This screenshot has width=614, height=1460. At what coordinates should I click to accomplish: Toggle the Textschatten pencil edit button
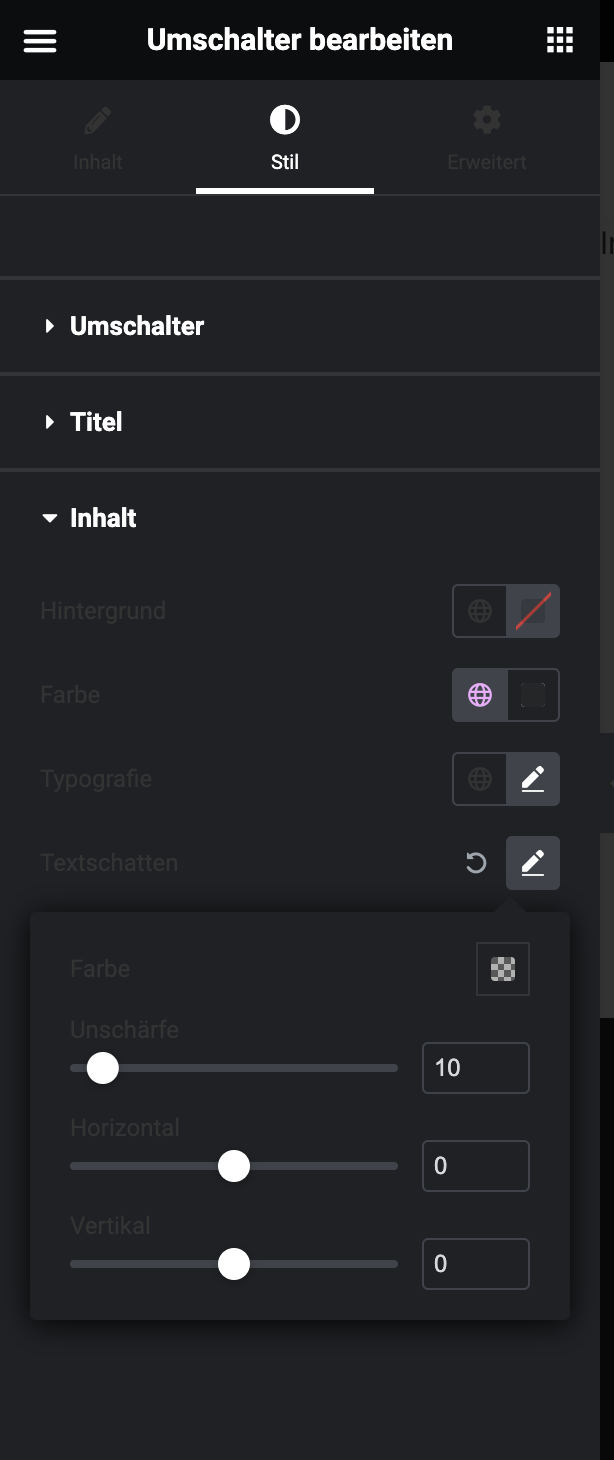(x=533, y=863)
